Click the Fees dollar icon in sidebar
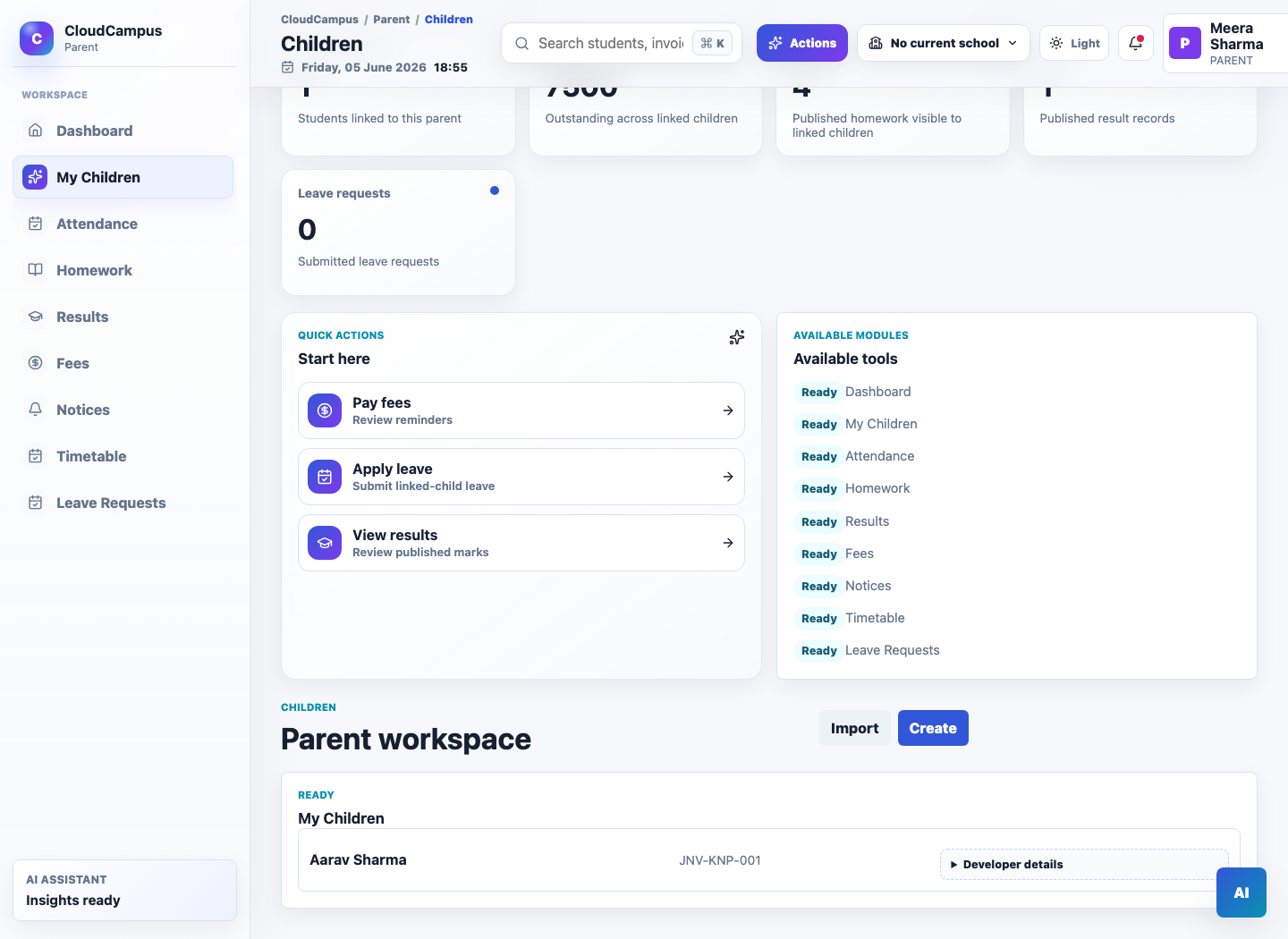Image resolution: width=1288 pixels, height=939 pixels. tap(36, 363)
